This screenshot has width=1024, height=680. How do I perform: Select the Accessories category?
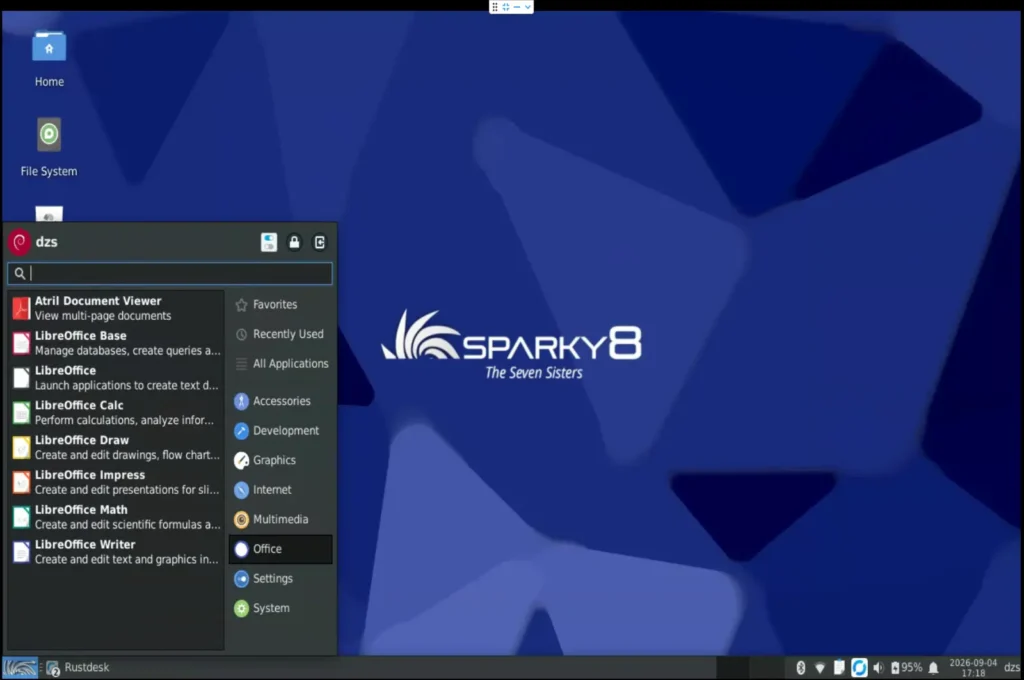pos(280,401)
